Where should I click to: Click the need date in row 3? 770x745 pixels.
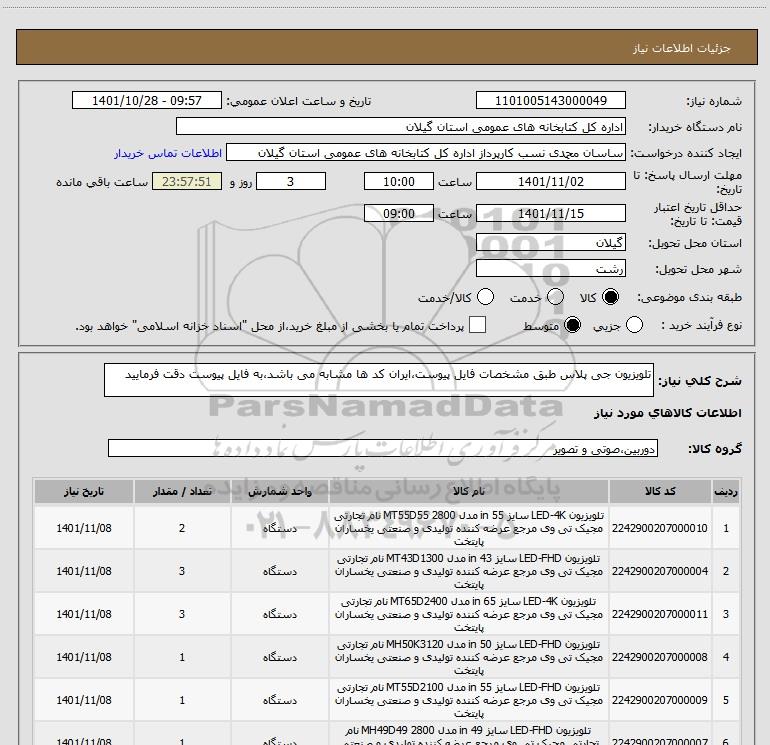pos(84,614)
